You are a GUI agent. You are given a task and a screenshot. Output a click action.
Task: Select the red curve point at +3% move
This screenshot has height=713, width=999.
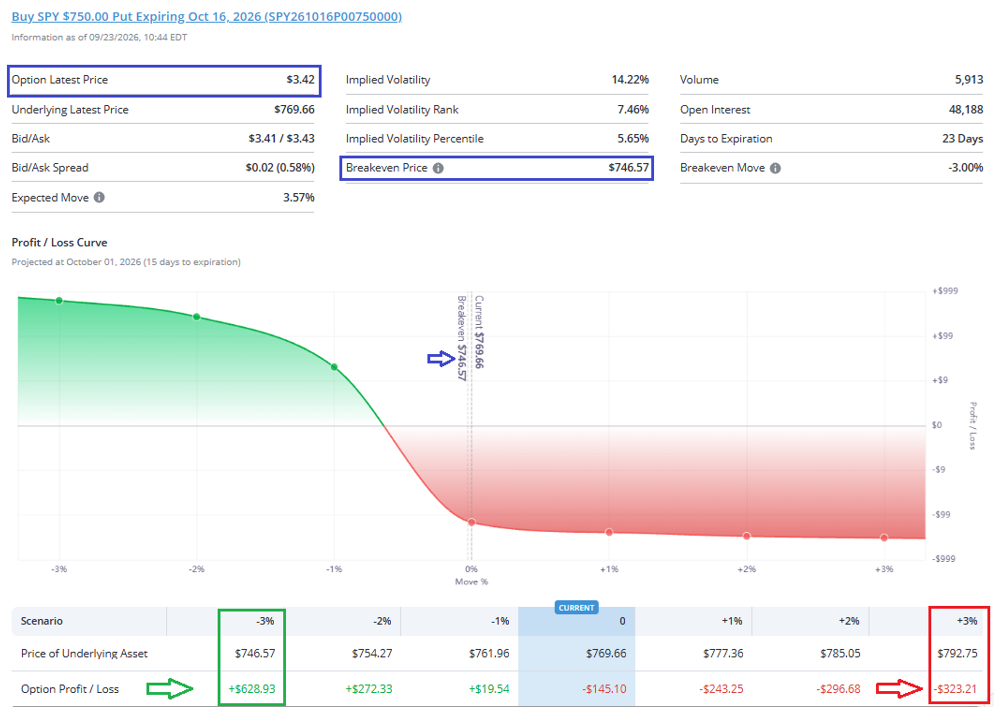pyautogui.click(x=884, y=538)
